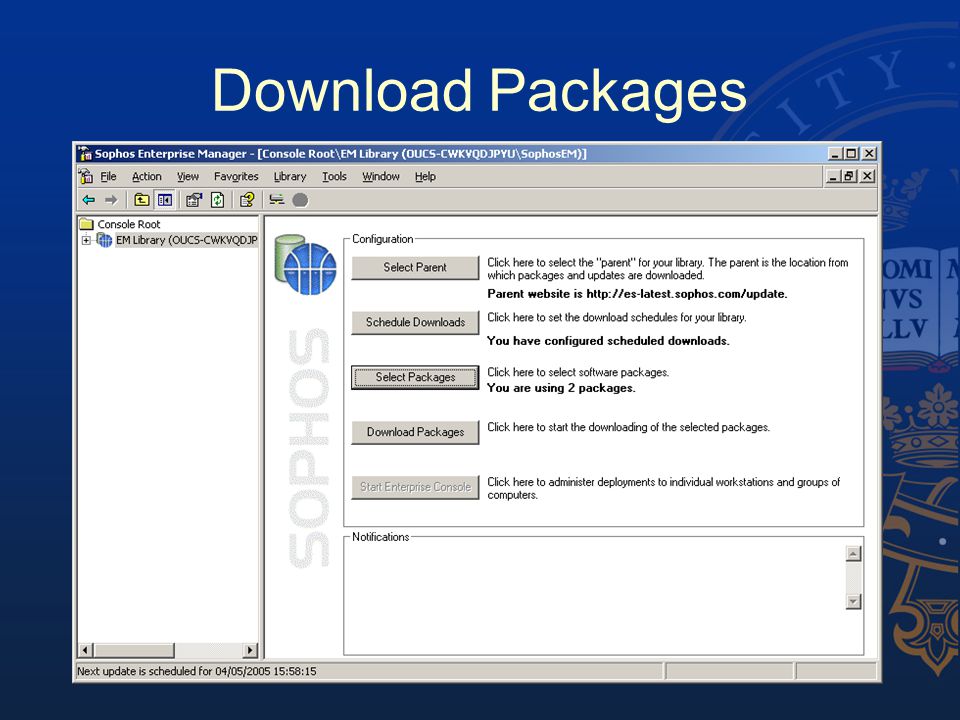This screenshot has height=720, width=960.
Task: Minimize the Sophos Enterprise Manager window
Action: (x=835, y=153)
